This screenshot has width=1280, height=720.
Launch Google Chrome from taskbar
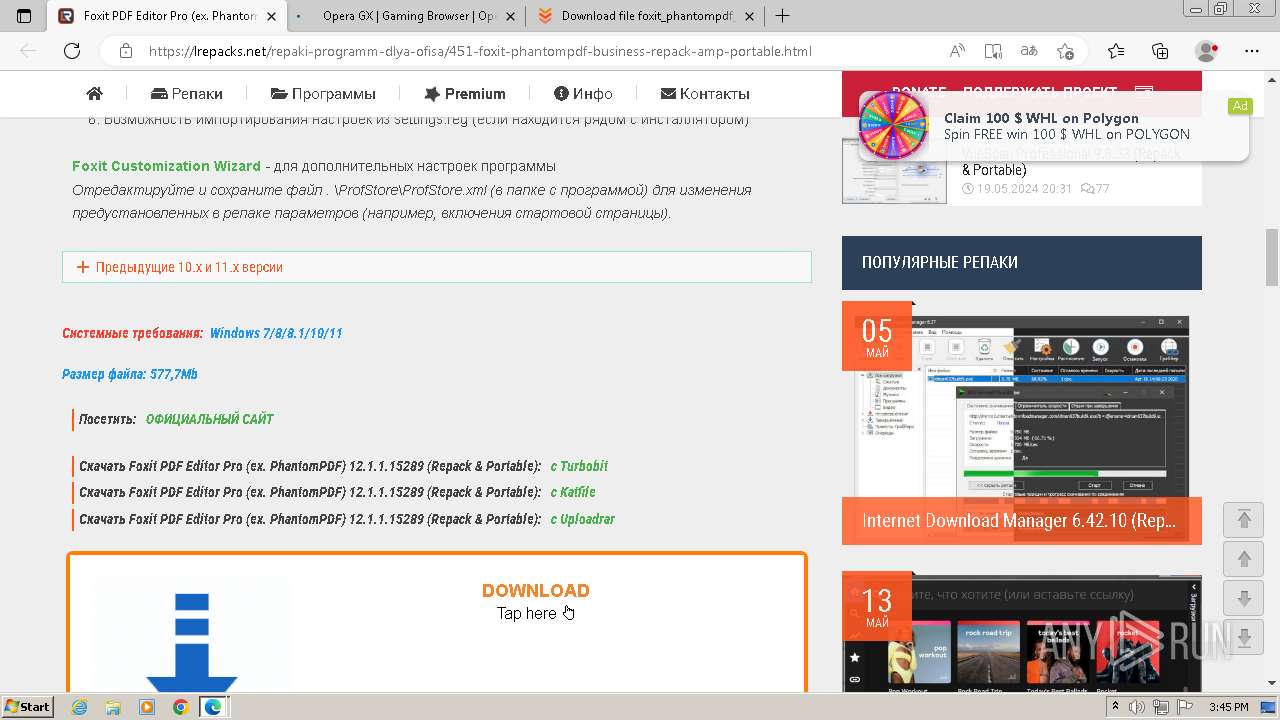pos(180,707)
